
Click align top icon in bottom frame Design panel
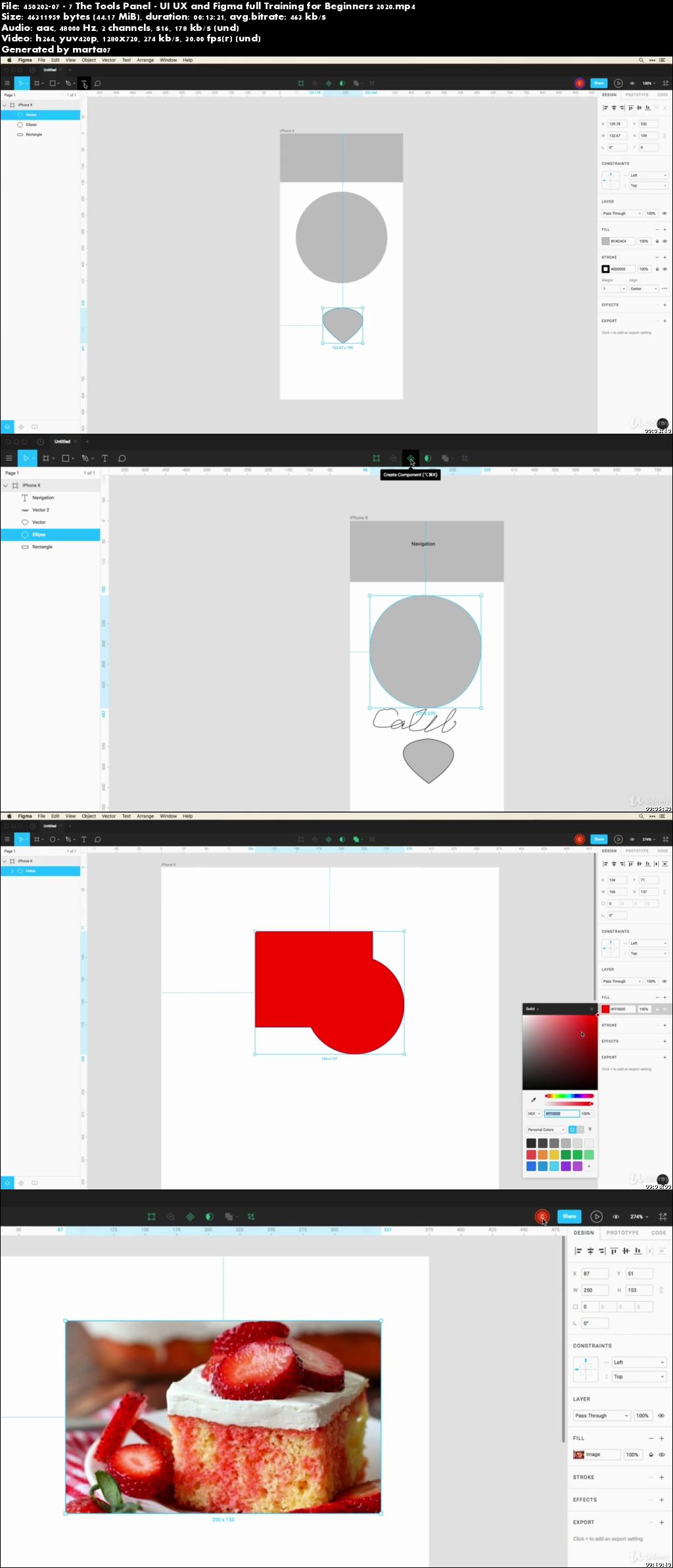coord(614,1251)
